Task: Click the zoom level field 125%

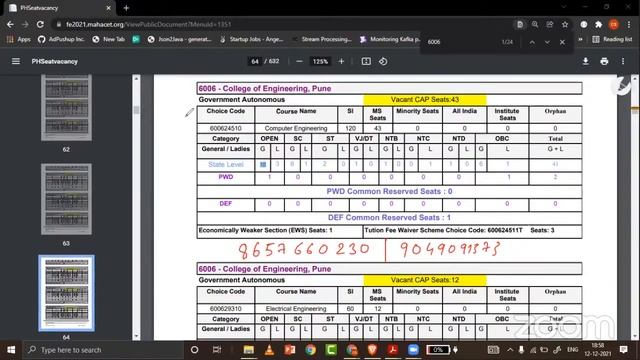Action: (320, 62)
